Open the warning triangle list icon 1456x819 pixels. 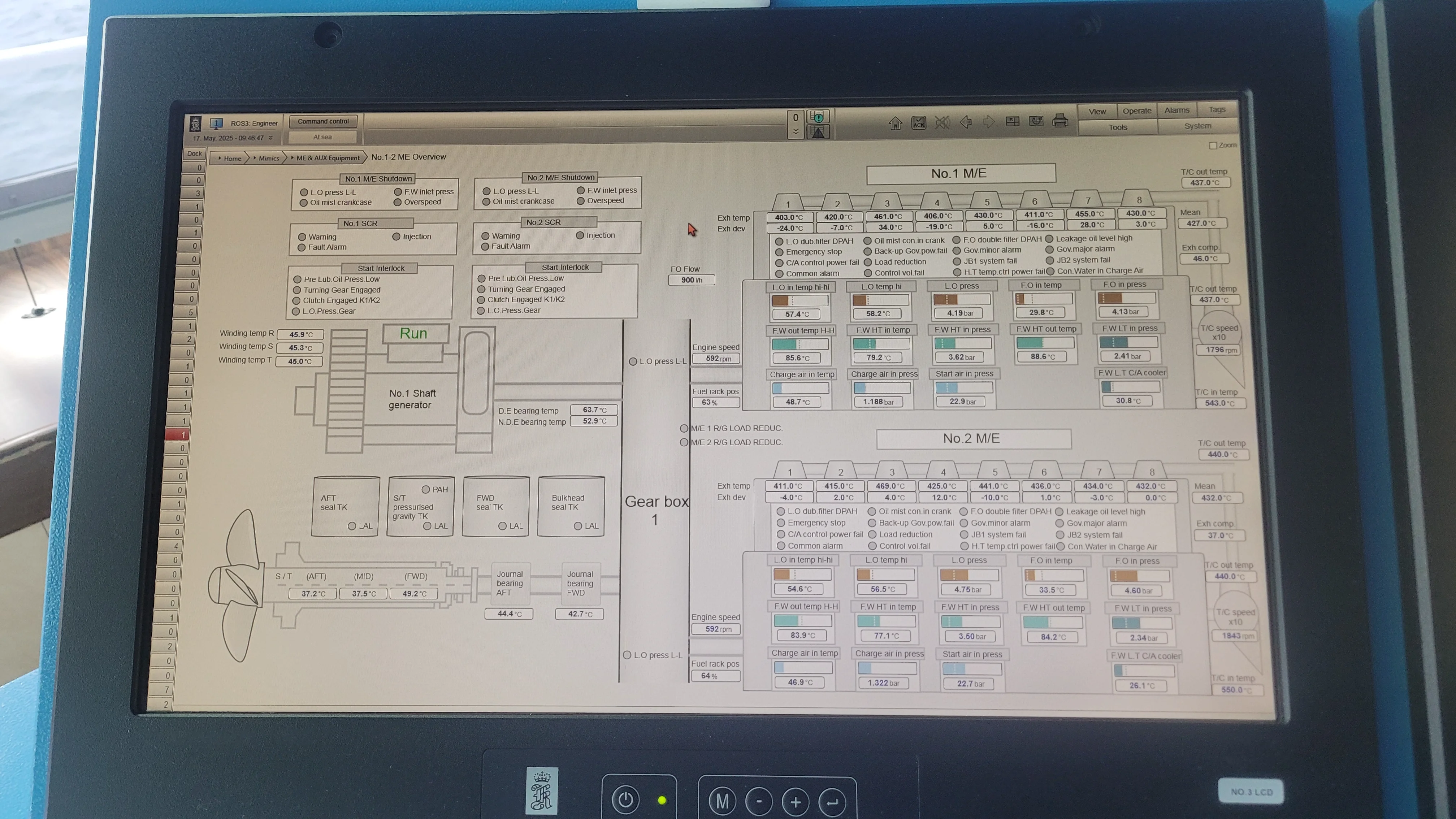pos(818,132)
